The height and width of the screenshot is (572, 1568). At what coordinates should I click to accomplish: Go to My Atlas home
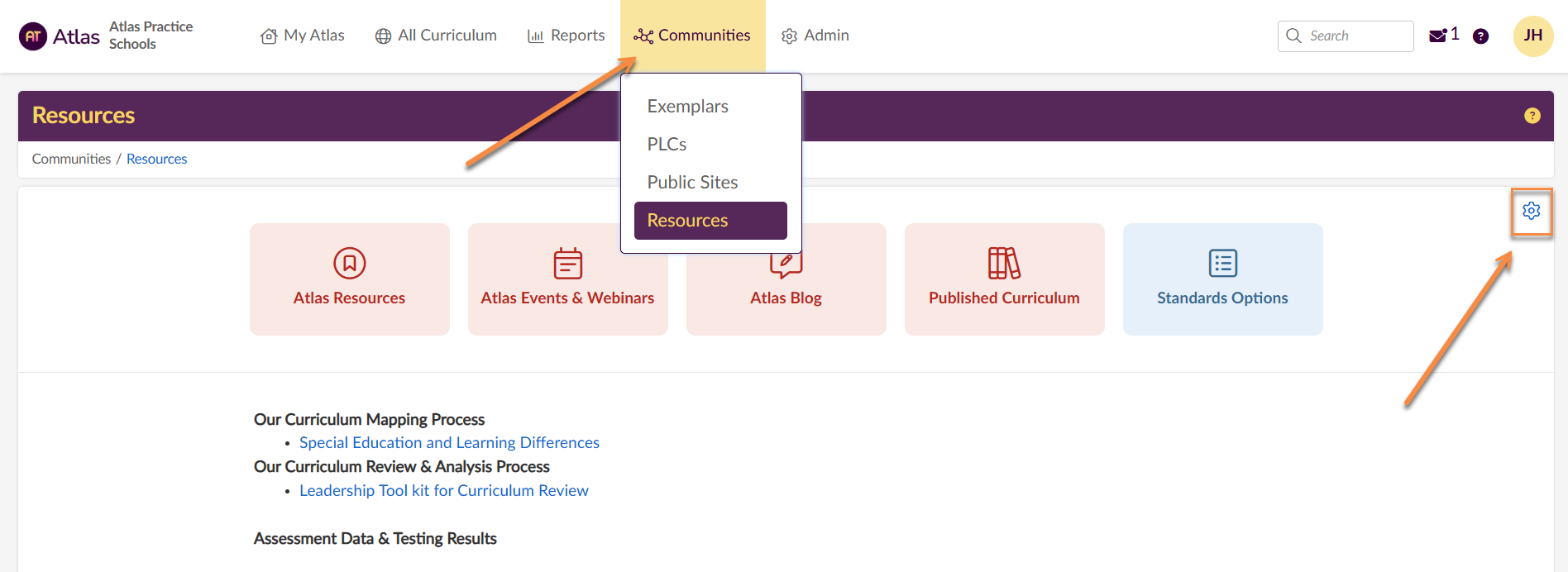(303, 36)
